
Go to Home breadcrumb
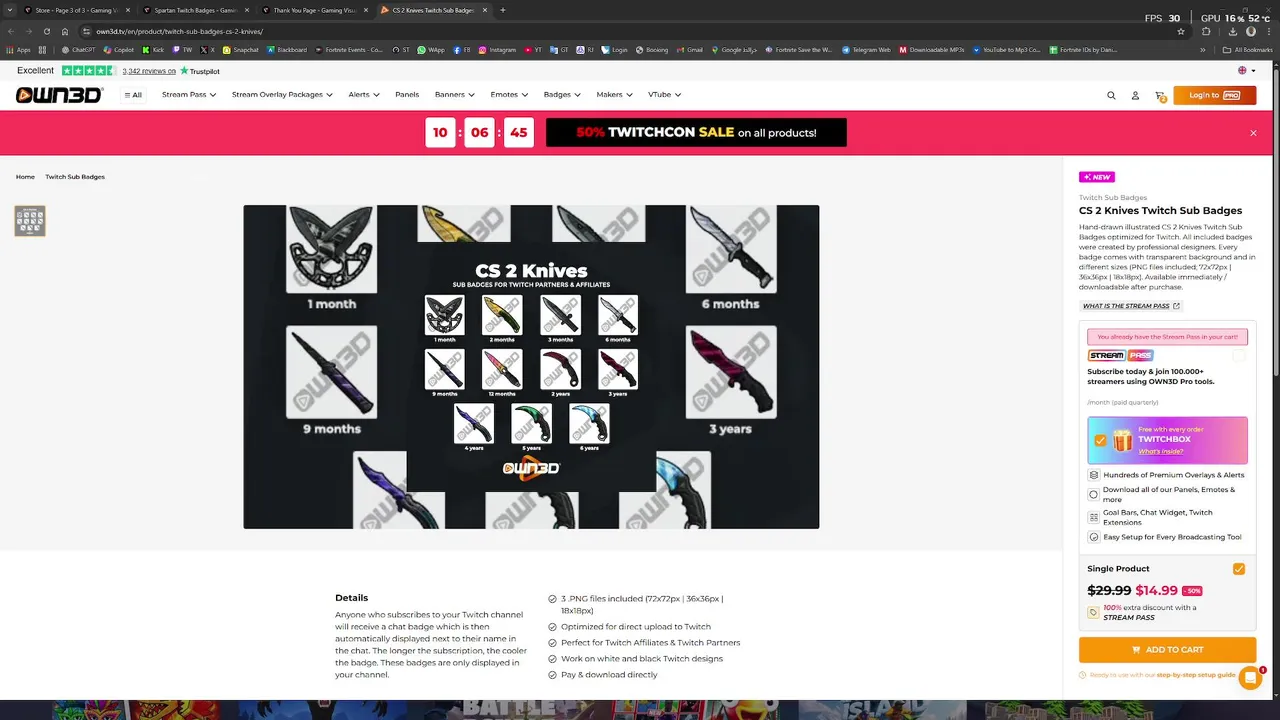point(25,177)
